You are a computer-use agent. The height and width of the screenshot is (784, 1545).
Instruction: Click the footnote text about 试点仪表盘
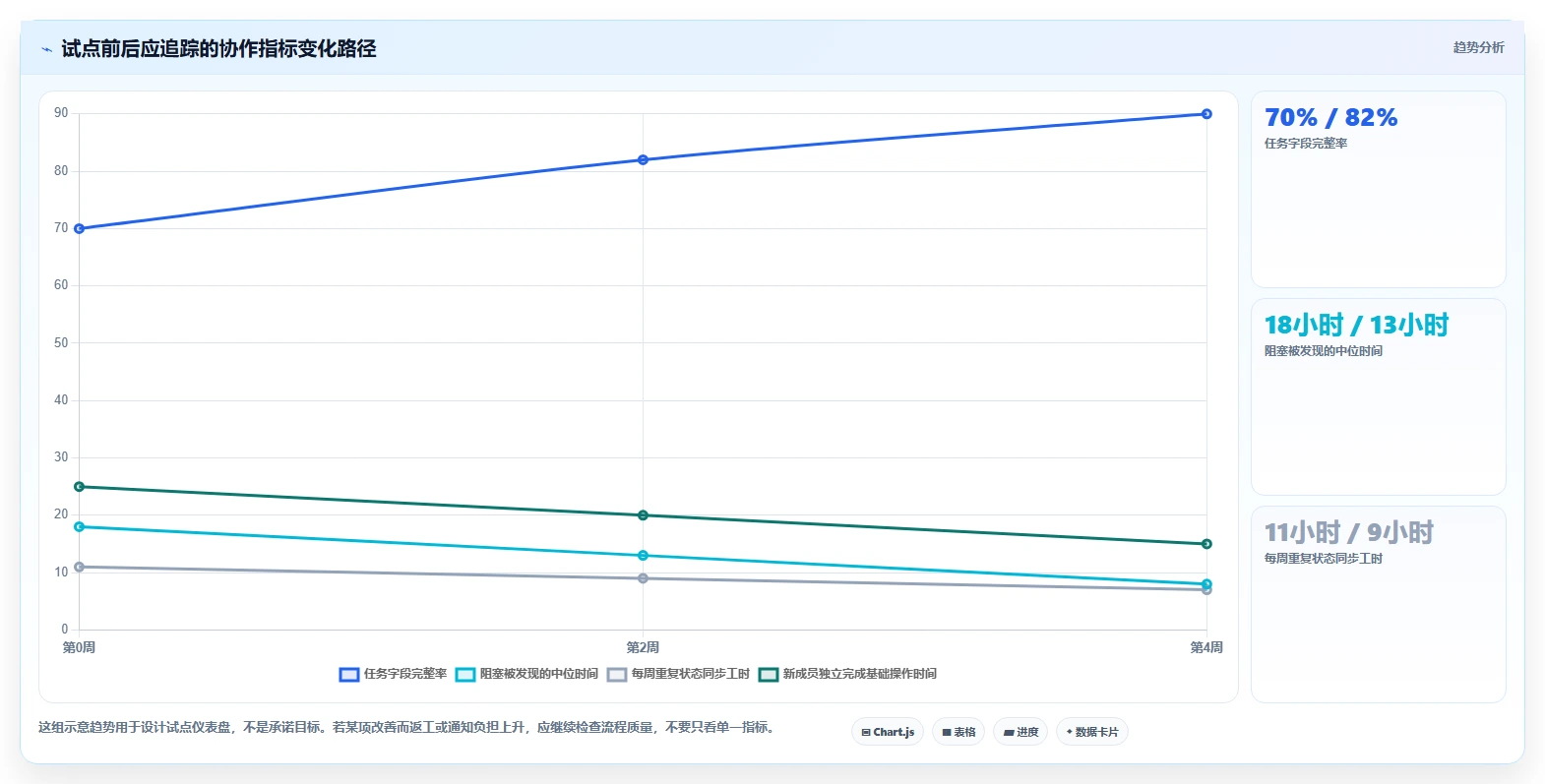[x=407, y=728]
